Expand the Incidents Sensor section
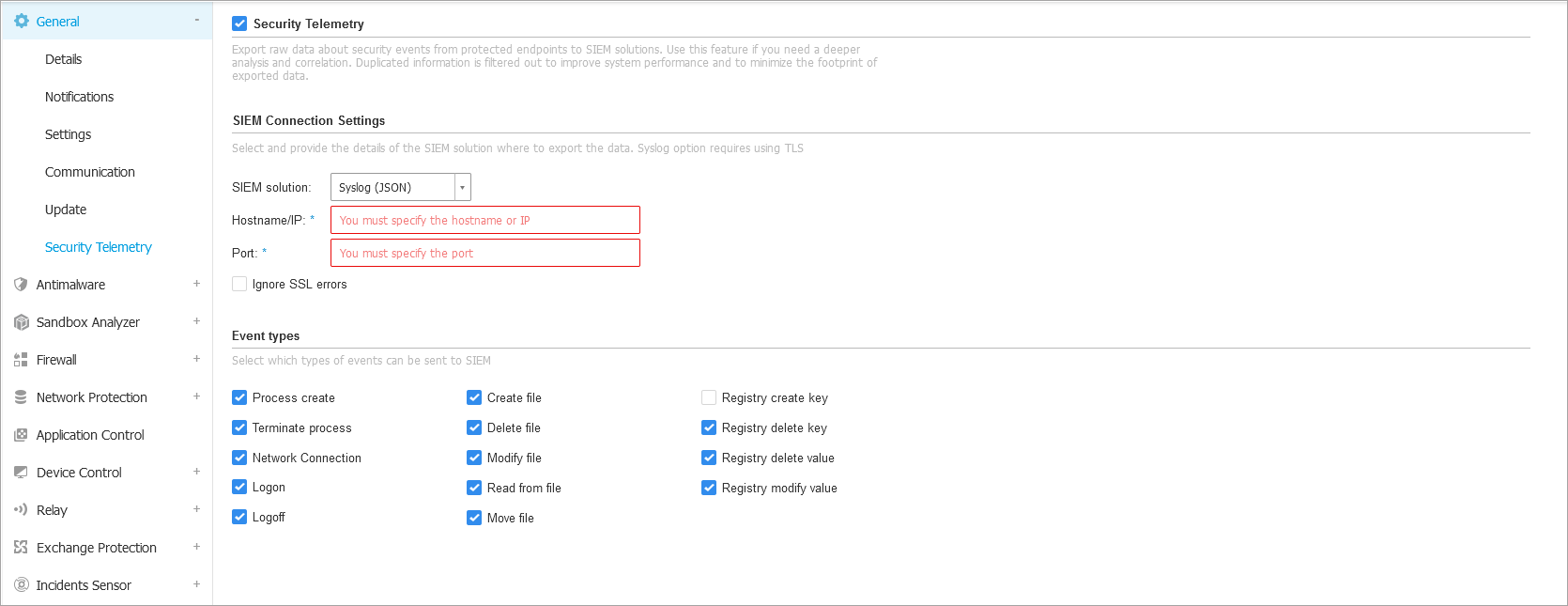Viewport: 1568px width, 606px height. pos(196,584)
